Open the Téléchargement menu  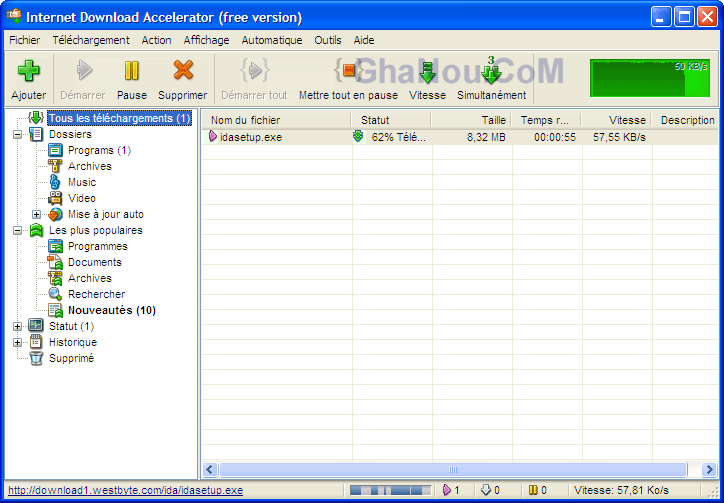pos(91,40)
